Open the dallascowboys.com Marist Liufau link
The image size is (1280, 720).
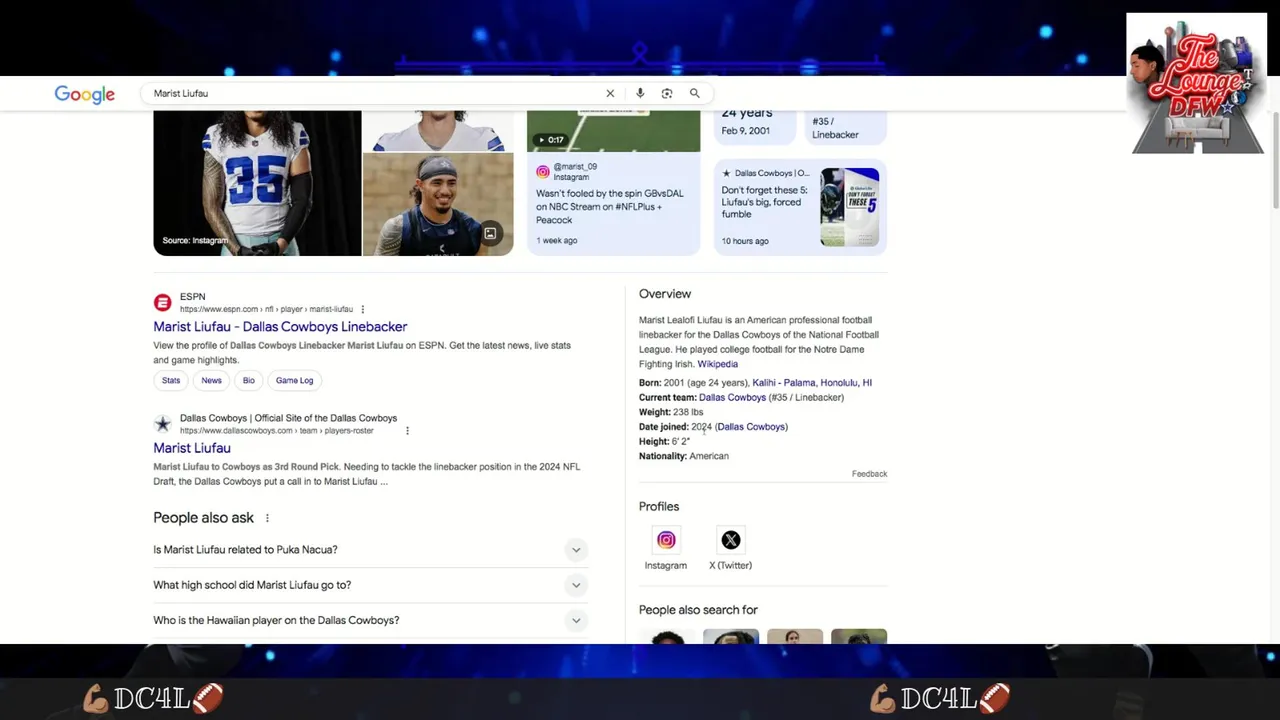192,448
